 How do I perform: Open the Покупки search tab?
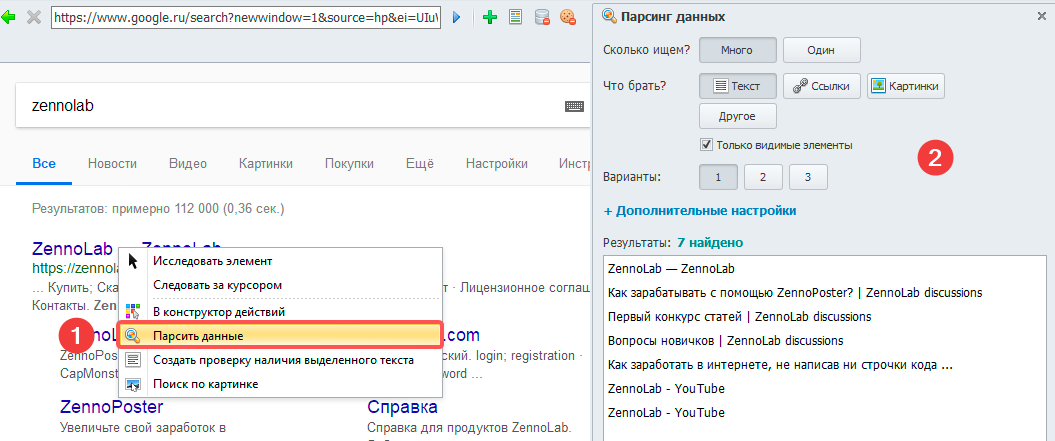[349, 164]
